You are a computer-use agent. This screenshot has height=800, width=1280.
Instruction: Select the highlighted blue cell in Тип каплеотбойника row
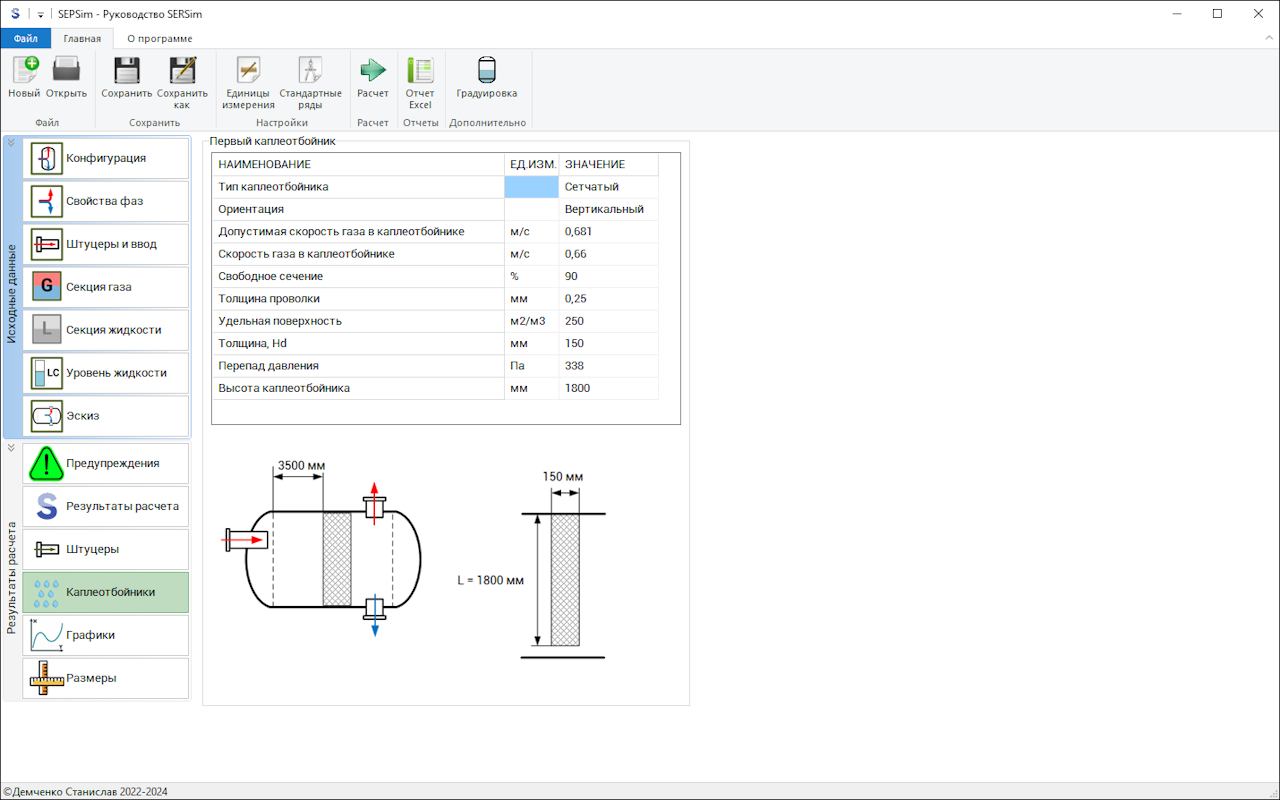(531, 187)
